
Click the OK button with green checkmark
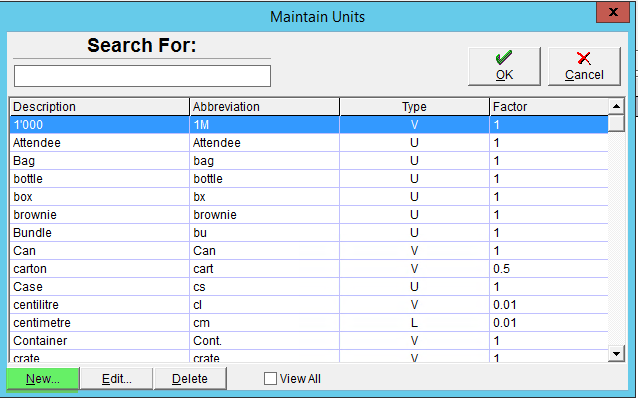[504, 66]
